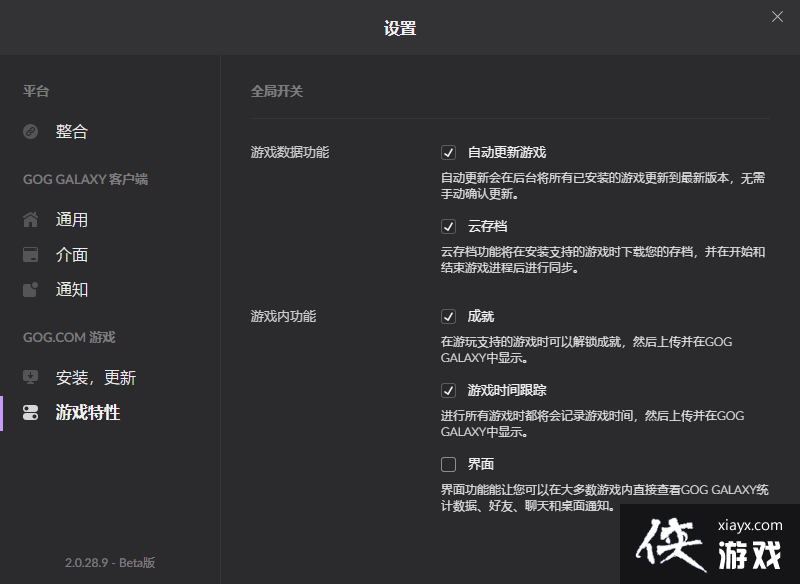Click the description starting 界面功能能让您
The image size is (800, 584).
point(605,498)
